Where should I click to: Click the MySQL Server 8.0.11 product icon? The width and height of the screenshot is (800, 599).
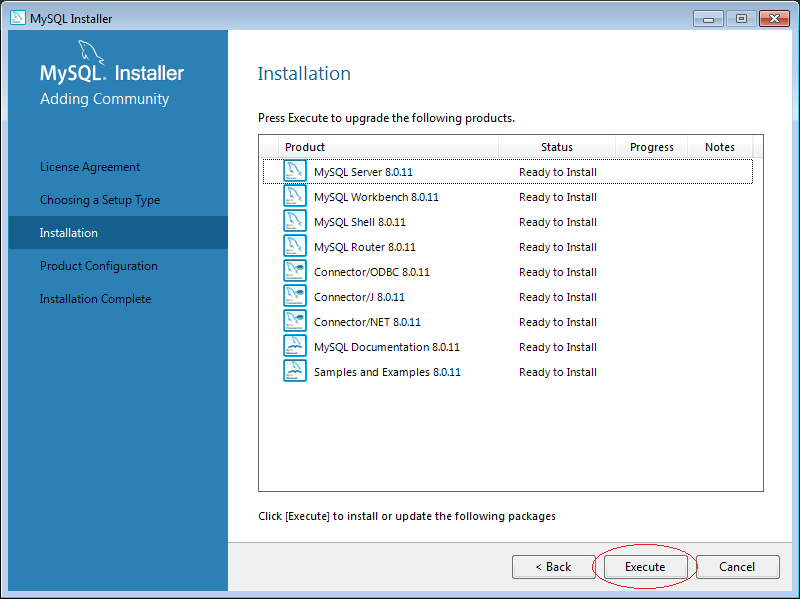tap(294, 172)
